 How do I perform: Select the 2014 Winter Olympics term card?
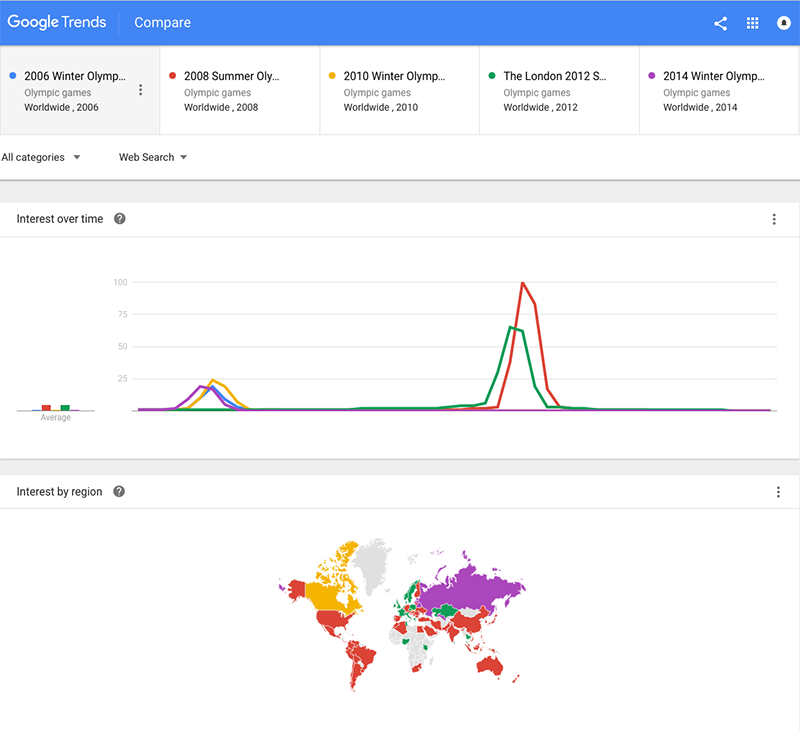tap(719, 90)
